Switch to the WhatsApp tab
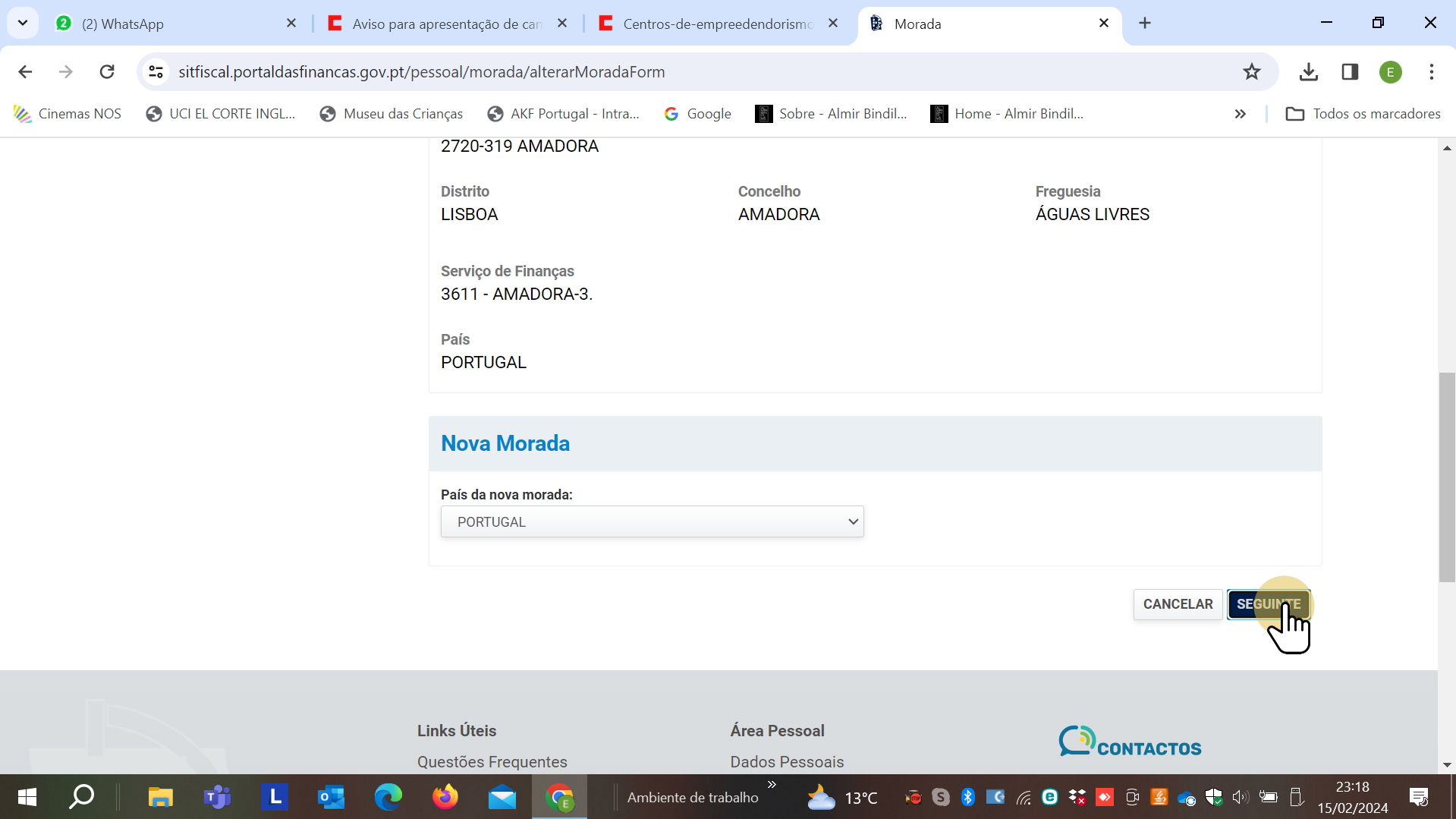 click(175, 24)
